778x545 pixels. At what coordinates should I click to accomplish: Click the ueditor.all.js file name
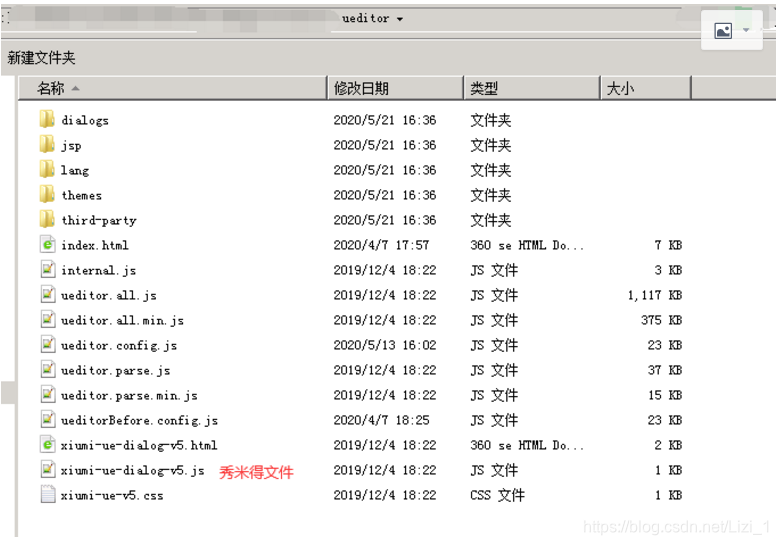click(x=109, y=295)
